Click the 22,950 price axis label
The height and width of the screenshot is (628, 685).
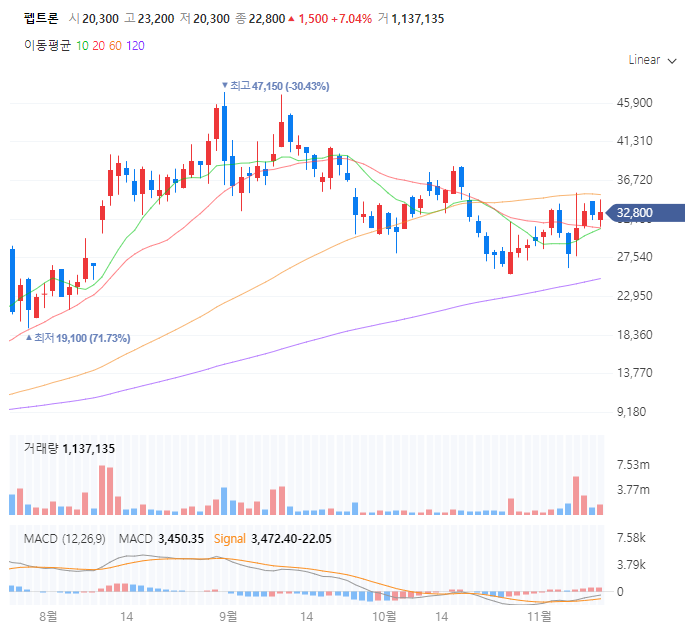(x=634, y=296)
